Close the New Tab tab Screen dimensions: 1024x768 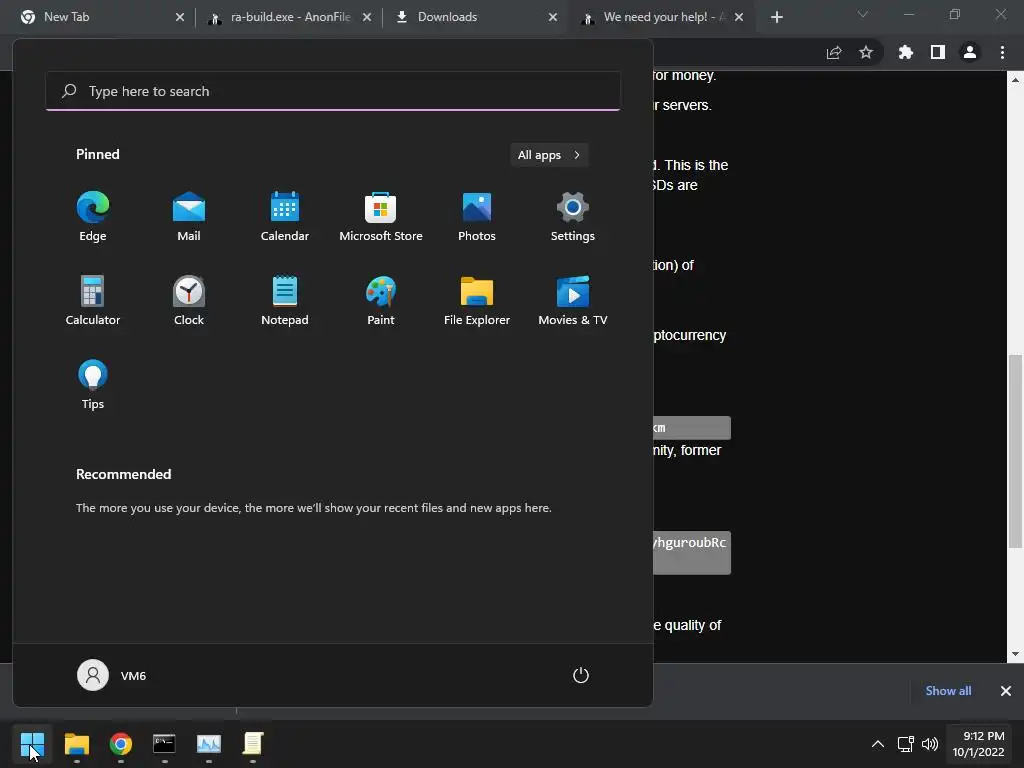(180, 17)
